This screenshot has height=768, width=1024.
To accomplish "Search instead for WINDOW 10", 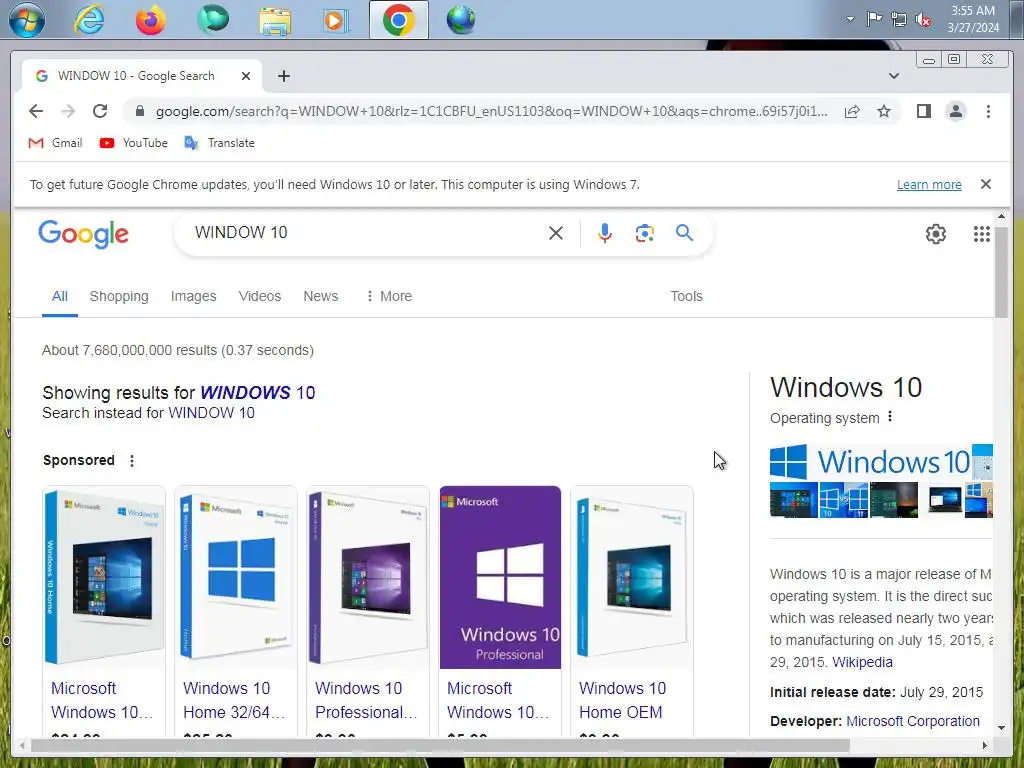I will click(211, 413).
